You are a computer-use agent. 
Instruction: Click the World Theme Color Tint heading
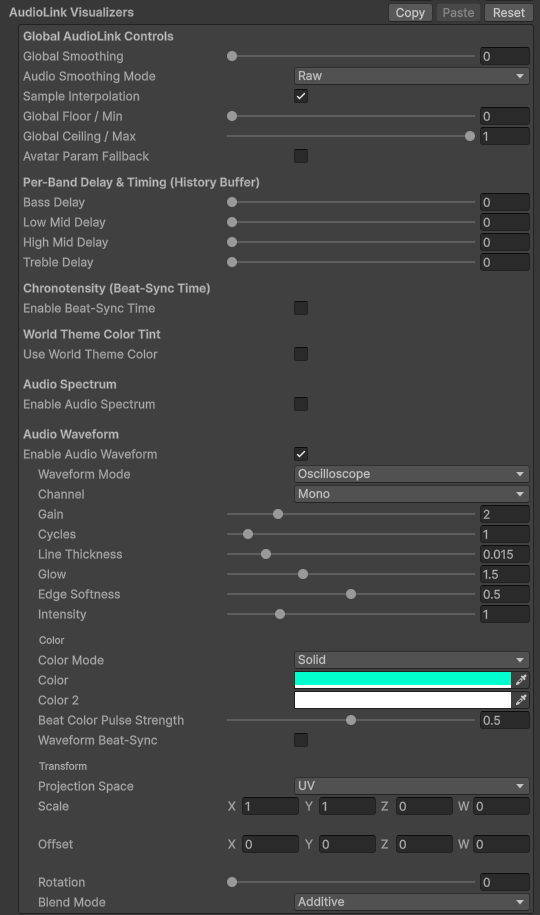pos(92,334)
